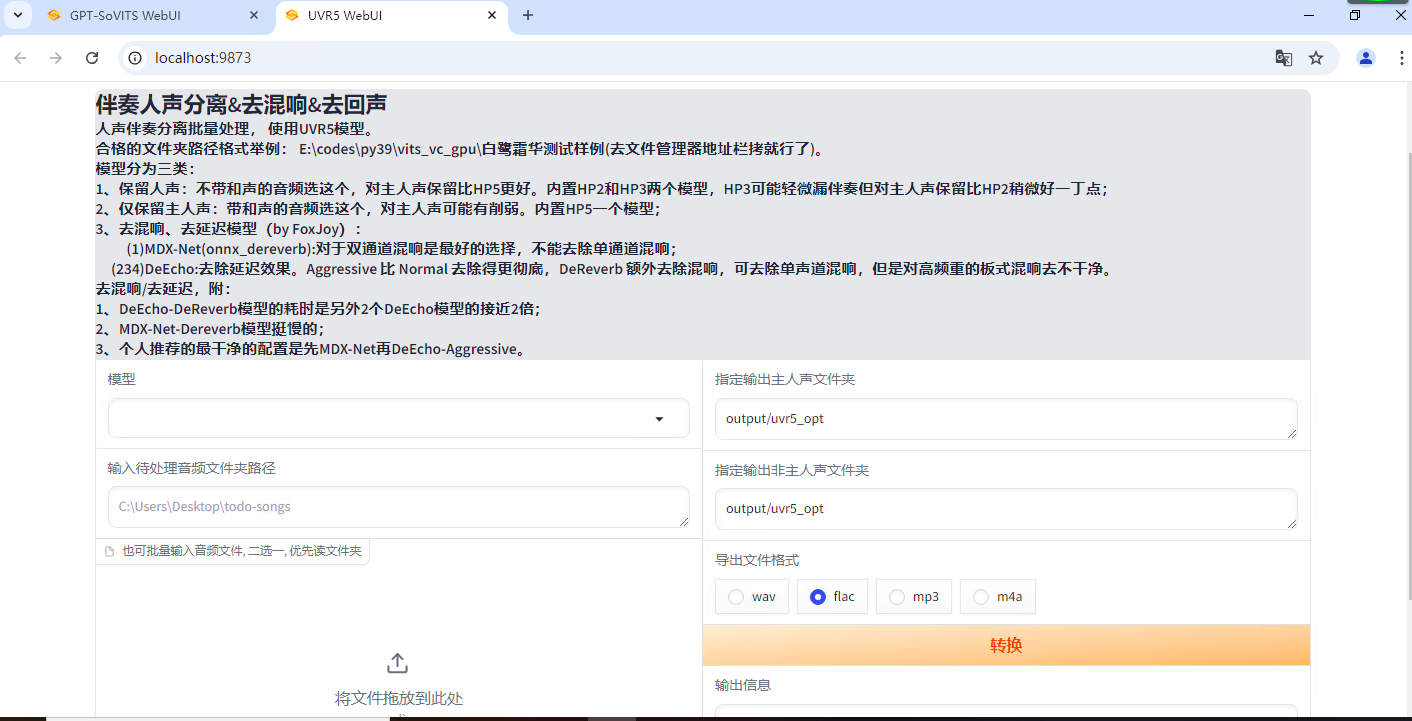Close the UVR5 WebUI tab
Viewport: 1412px width, 721px height.
pyautogui.click(x=492, y=15)
